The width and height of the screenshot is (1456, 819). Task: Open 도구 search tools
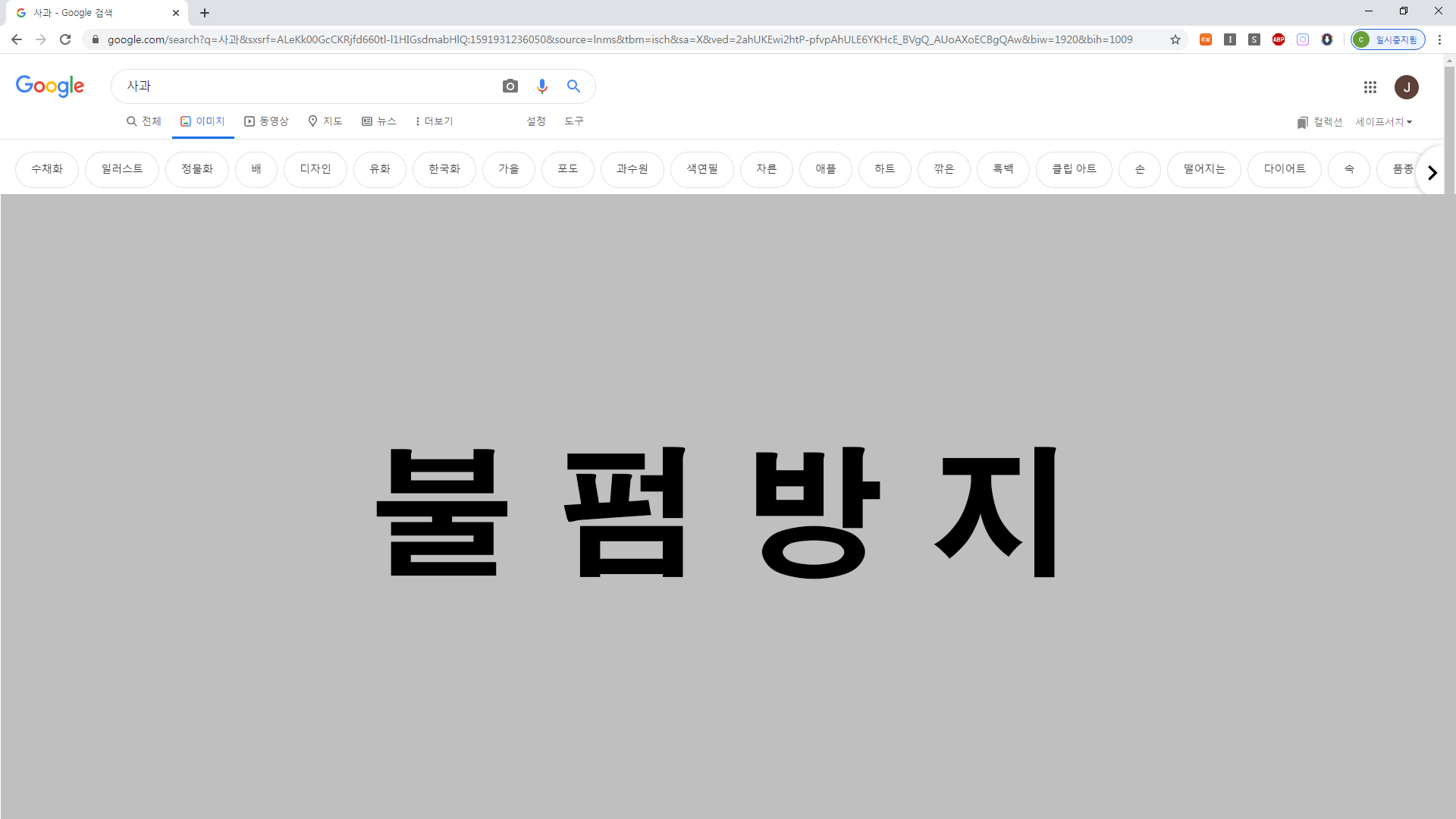coord(573,121)
